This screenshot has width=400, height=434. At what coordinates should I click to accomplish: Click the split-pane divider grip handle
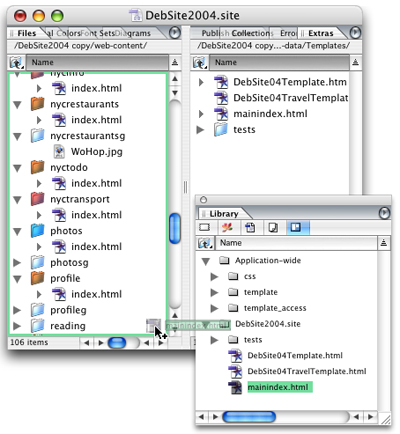click(185, 188)
